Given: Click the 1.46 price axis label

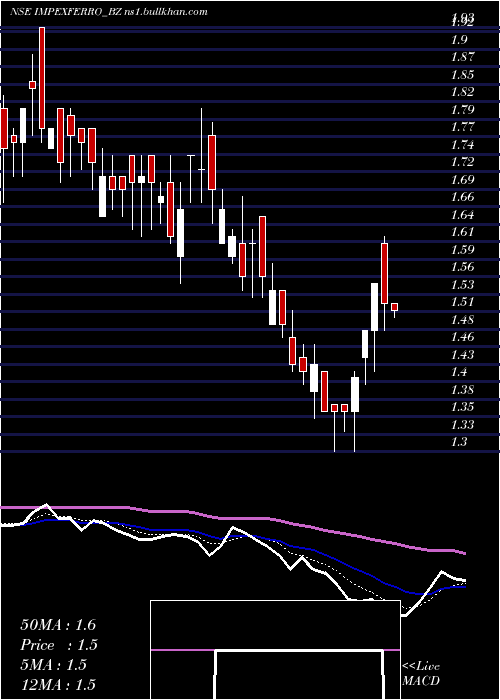Looking at the screenshot, I should tap(463, 338).
